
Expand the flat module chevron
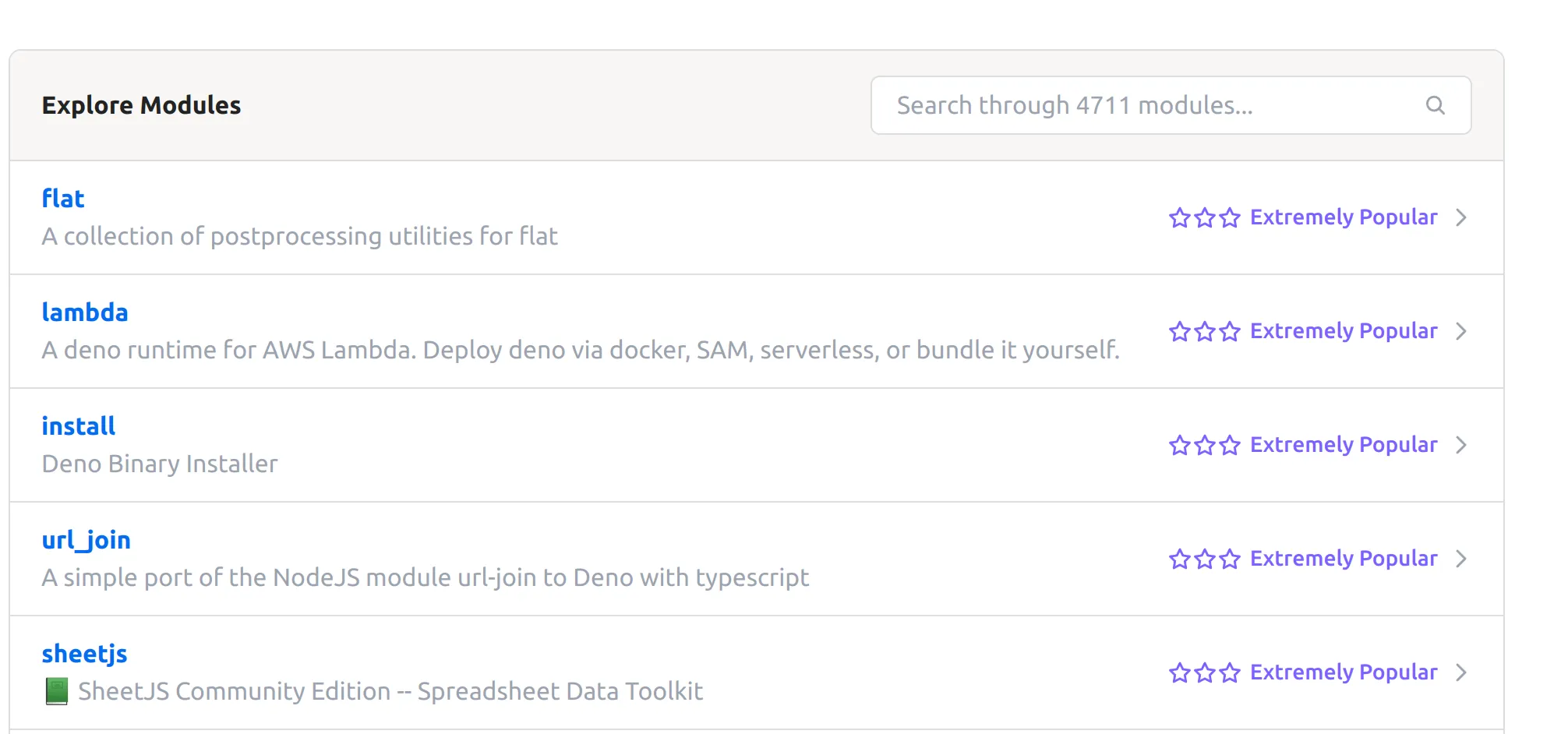click(x=1461, y=217)
